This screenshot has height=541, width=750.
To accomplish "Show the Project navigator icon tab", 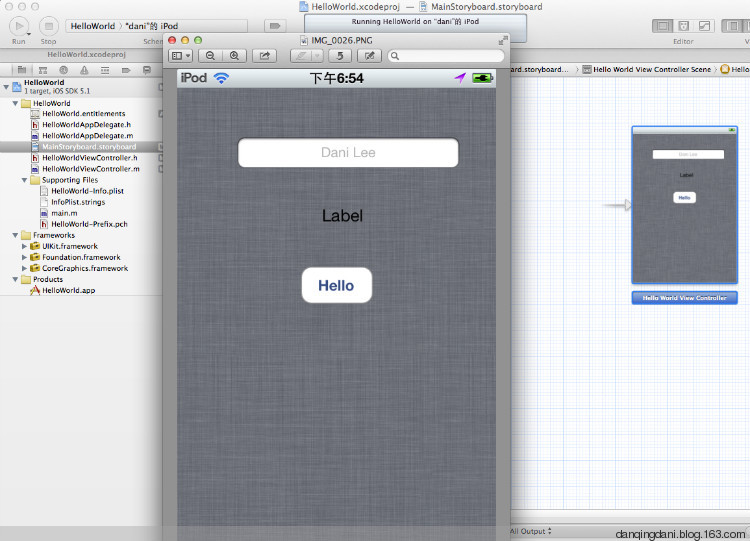I will 22,70.
